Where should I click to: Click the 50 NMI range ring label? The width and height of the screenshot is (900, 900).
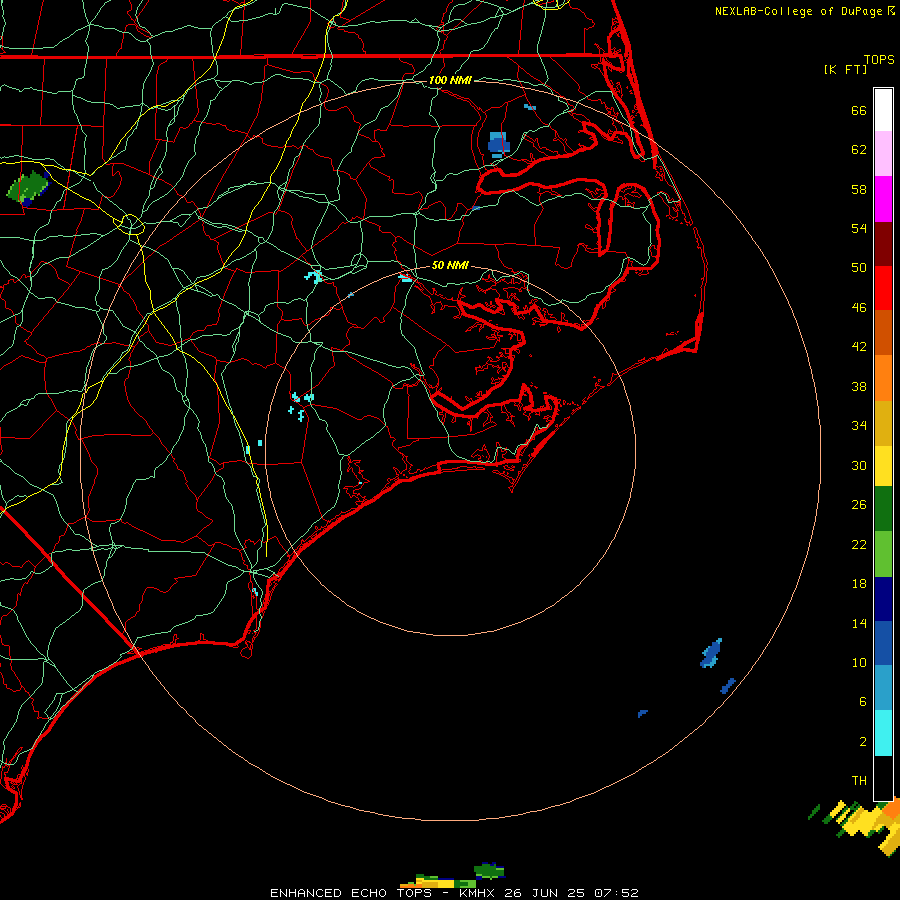[450, 265]
